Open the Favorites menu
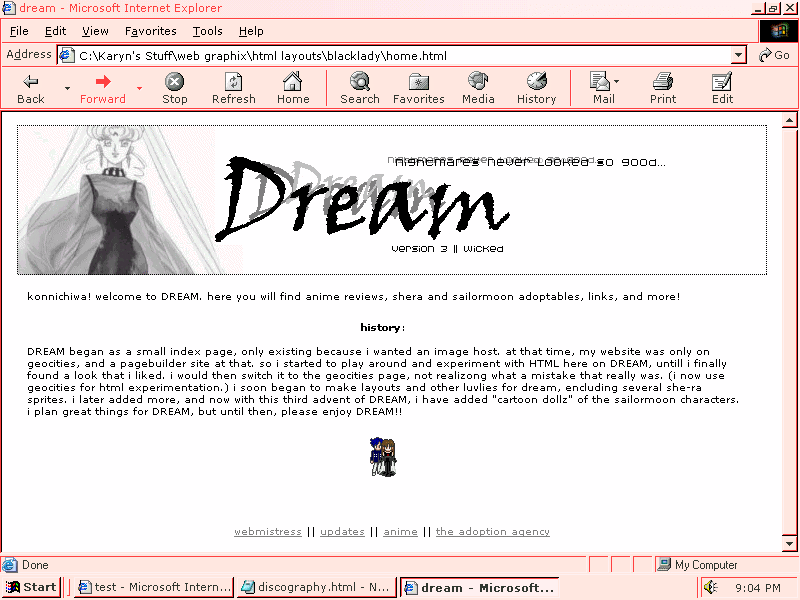 150,31
